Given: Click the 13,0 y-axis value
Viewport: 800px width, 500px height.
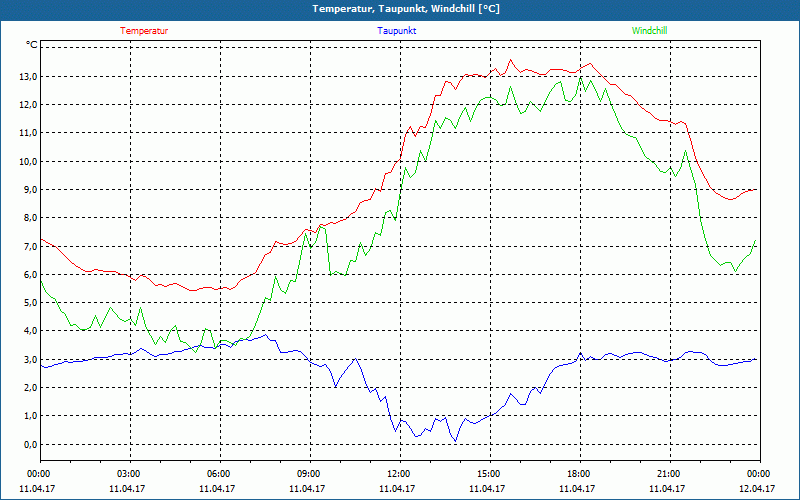Looking at the screenshot, I should click(29, 77).
